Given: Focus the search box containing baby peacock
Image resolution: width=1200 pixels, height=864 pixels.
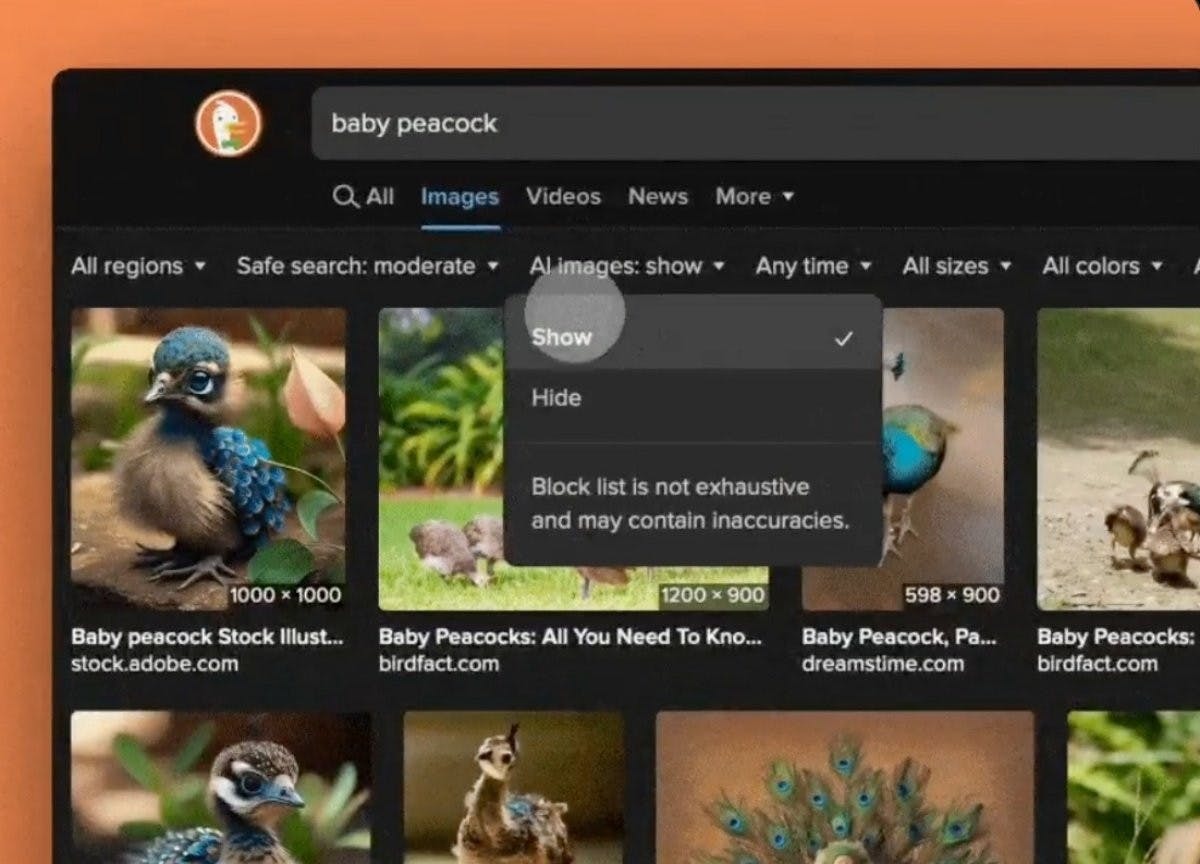Looking at the screenshot, I should [x=755, y=123].
